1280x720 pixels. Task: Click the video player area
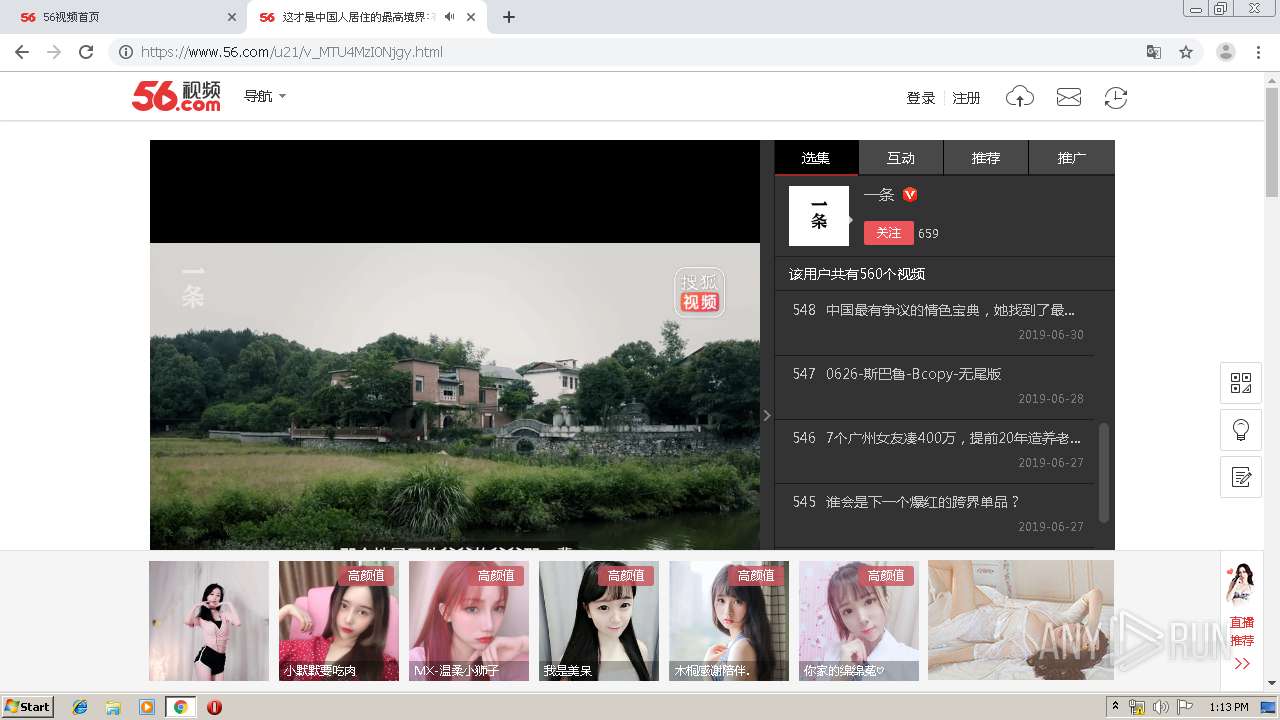tap(455, 345)
